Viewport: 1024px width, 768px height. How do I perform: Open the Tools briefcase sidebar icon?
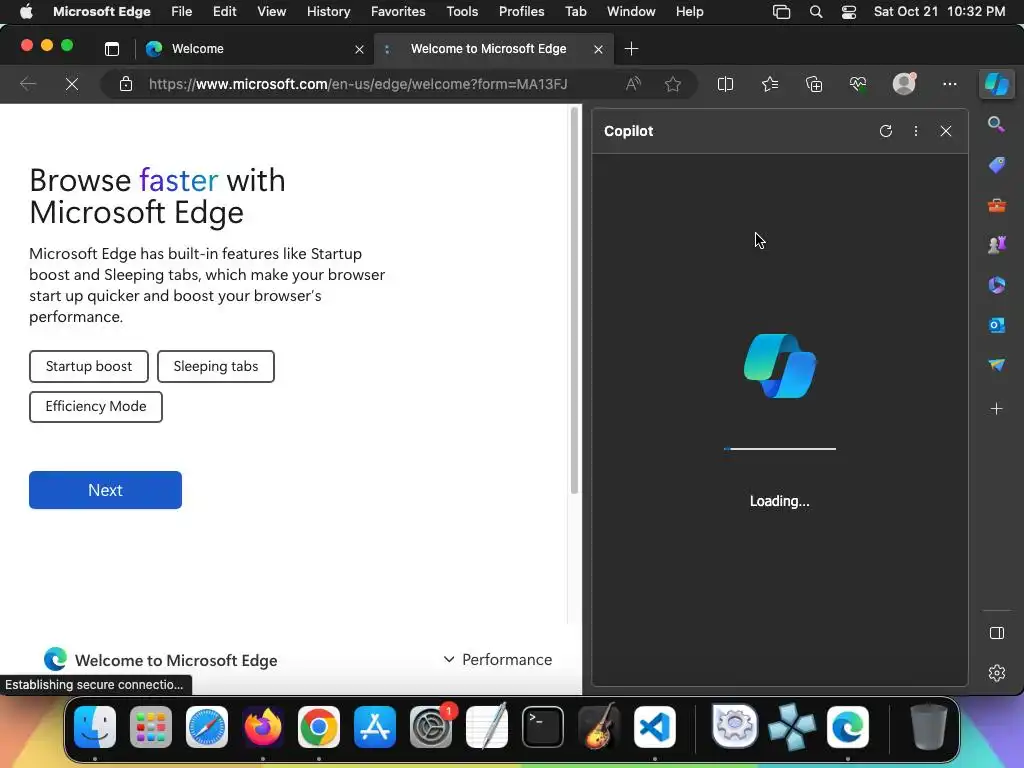pos(997,206)
